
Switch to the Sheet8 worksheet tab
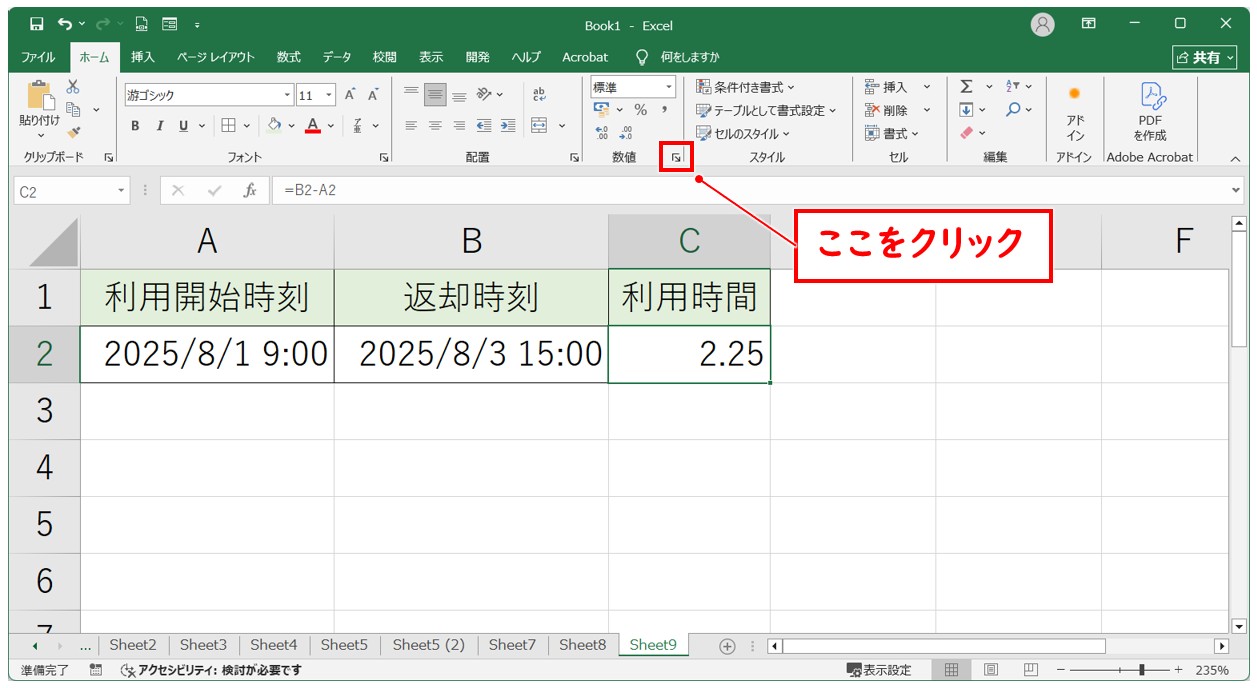583,645
